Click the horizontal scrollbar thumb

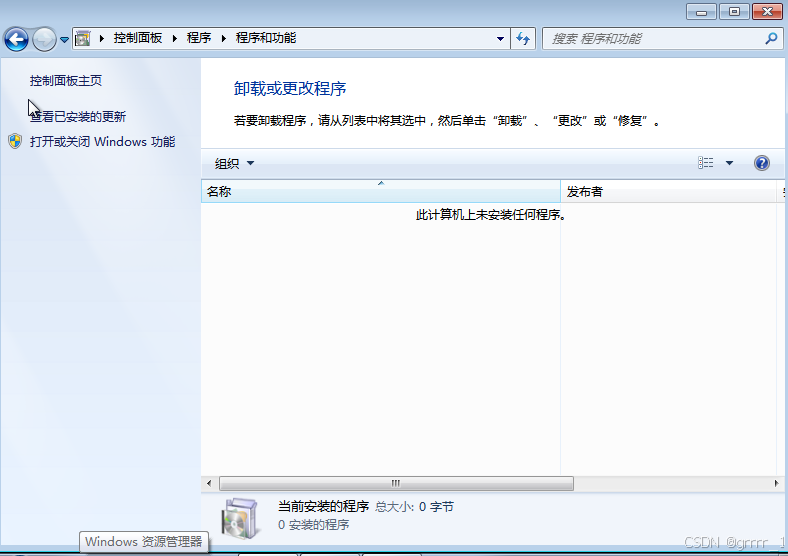[397, 483]
